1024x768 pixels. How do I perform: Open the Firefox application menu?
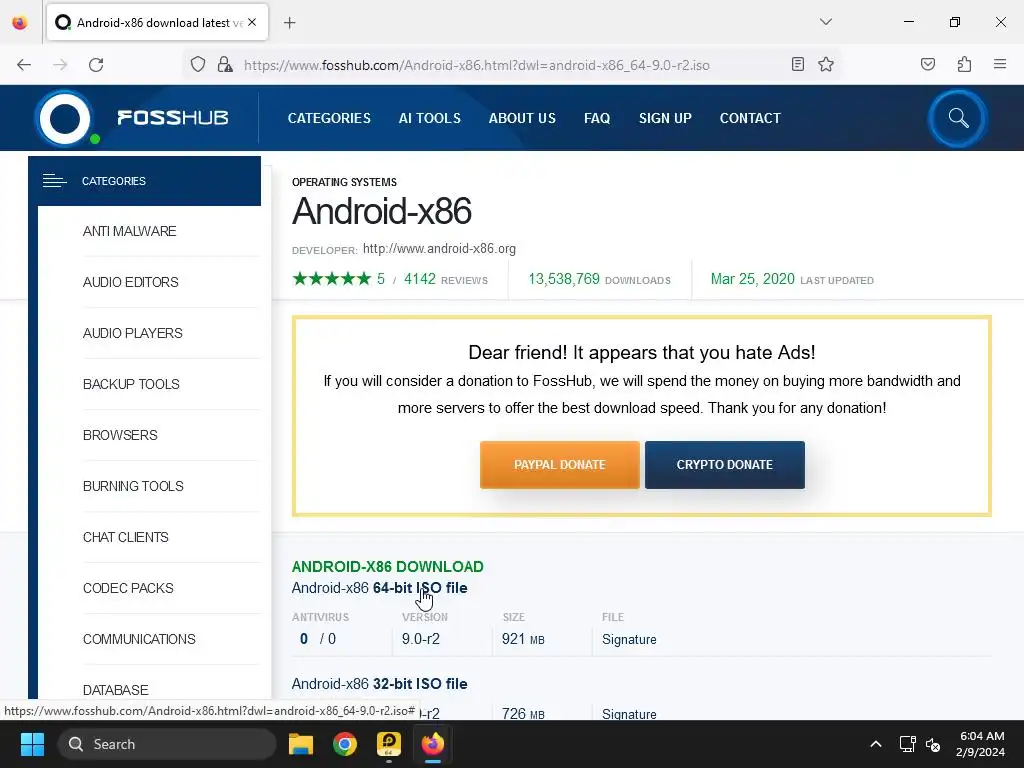pyautogui.click(x=1000, y=64)
